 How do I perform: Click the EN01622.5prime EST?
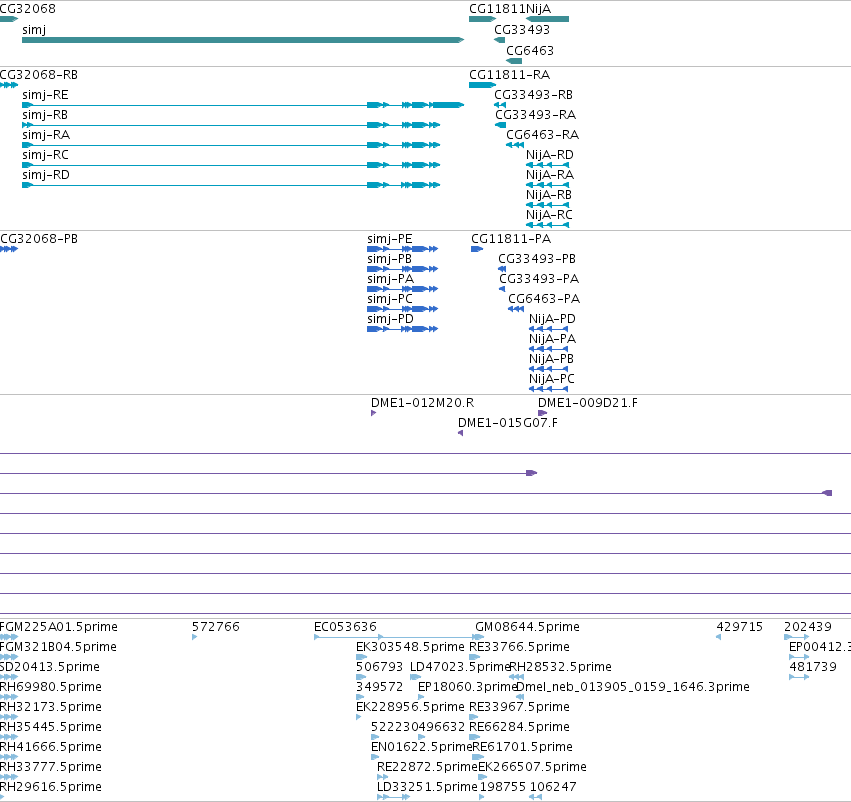376,758
